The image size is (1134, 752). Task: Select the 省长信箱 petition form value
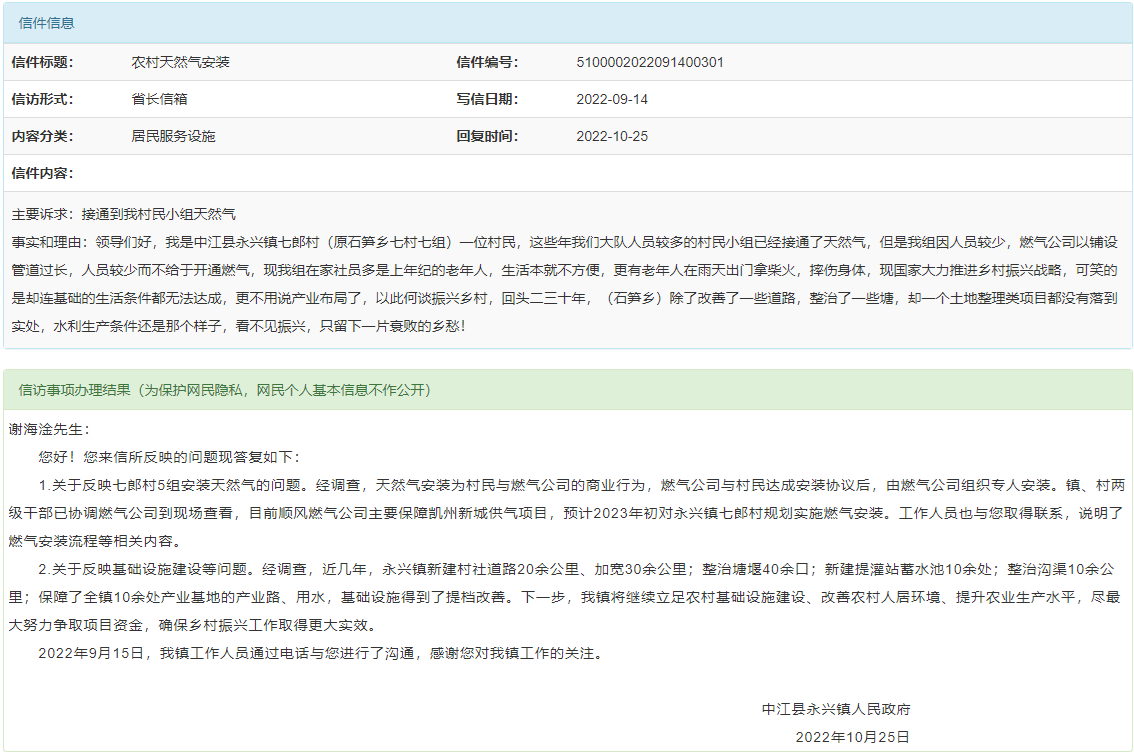[159, 99]
